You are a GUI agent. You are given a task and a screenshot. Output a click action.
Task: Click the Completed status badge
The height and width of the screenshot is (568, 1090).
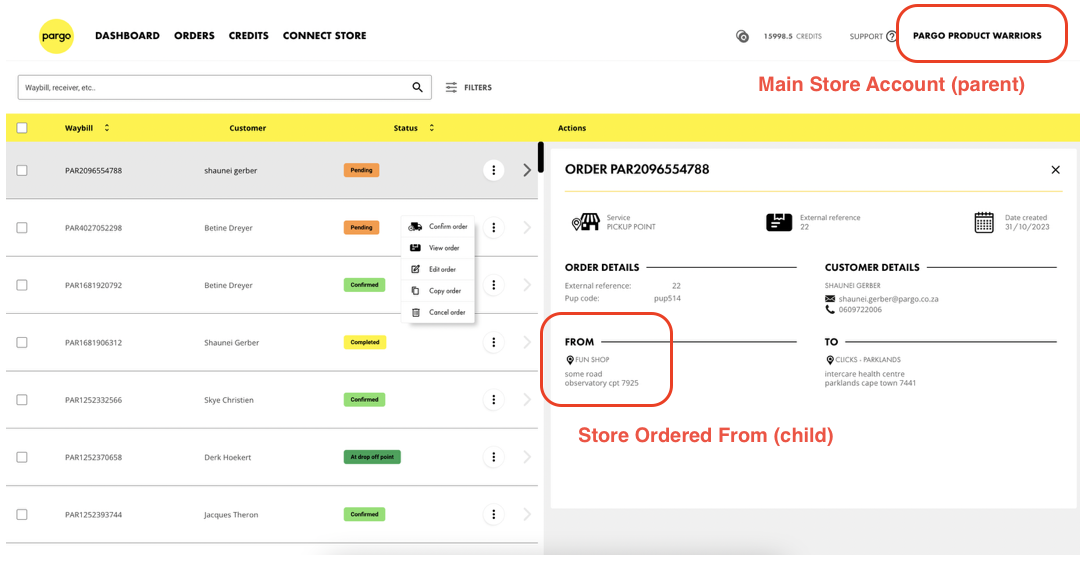click(x=364, y=342)
